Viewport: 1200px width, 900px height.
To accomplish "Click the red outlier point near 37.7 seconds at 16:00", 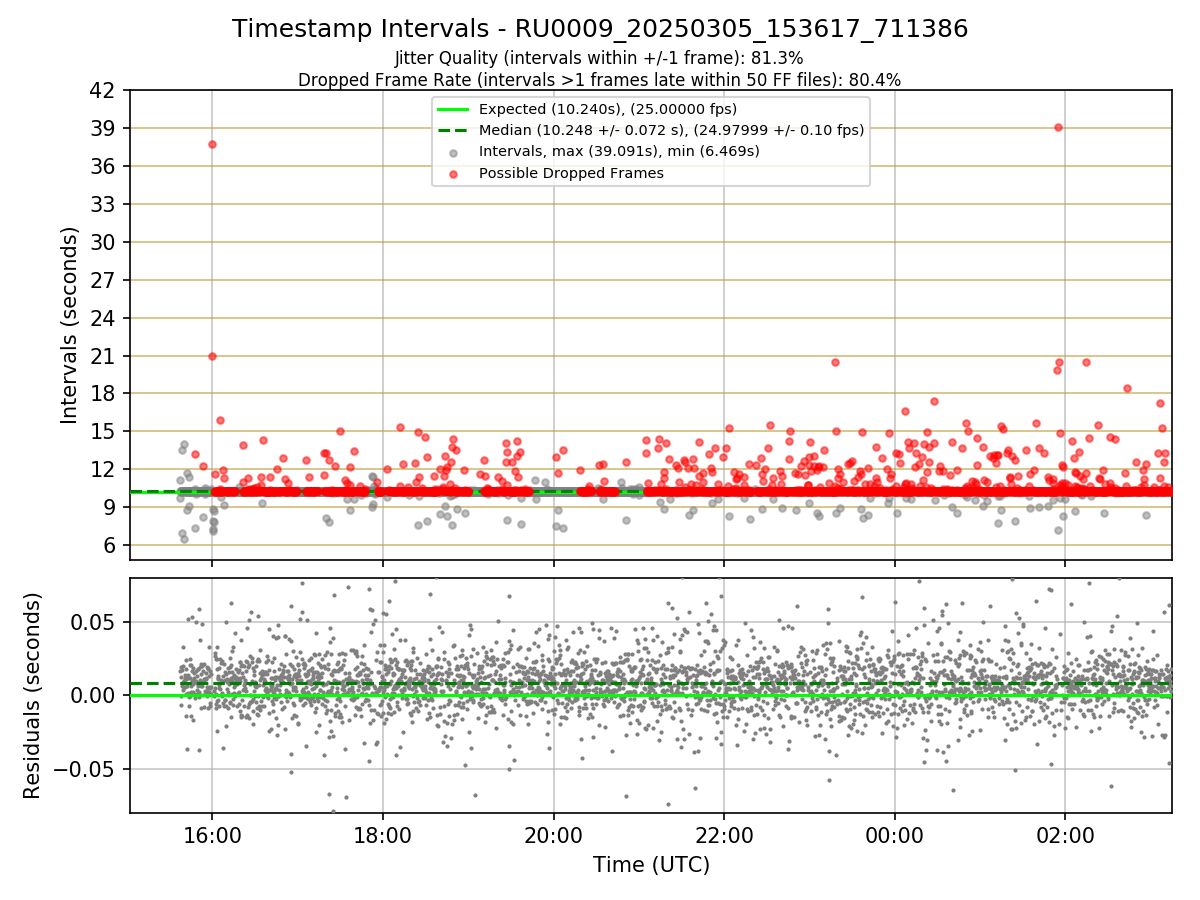I will [212, 144].
